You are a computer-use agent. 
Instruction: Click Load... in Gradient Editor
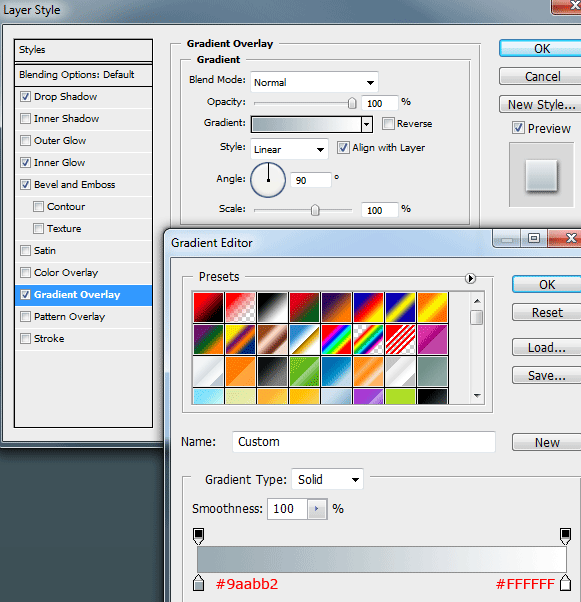[546, 348]
